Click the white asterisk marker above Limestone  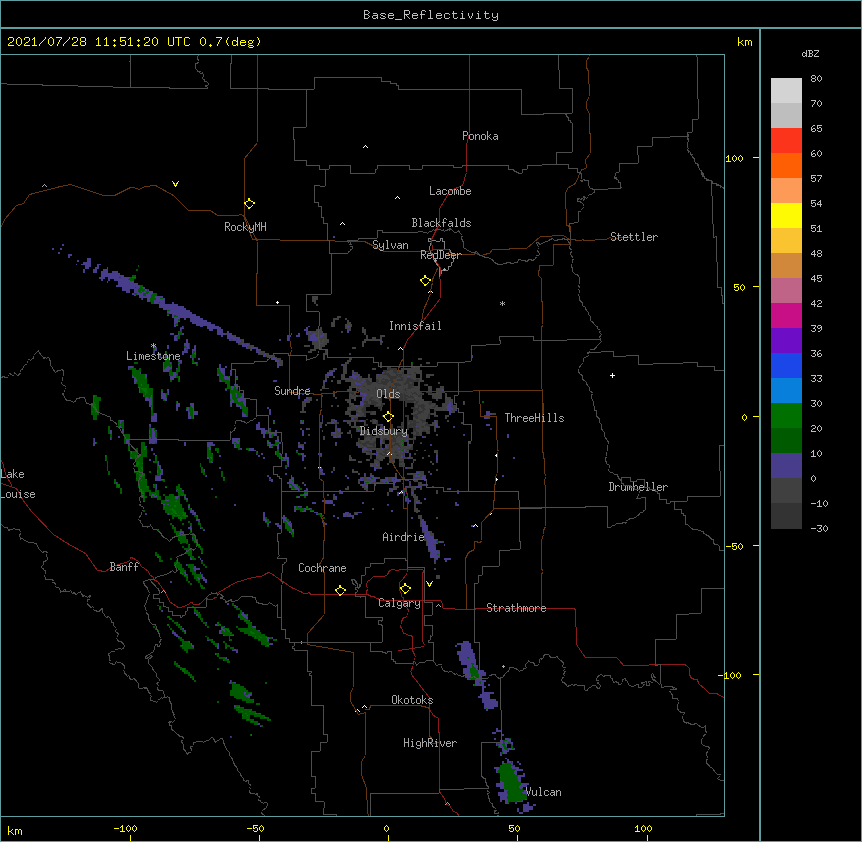point(154,346)
